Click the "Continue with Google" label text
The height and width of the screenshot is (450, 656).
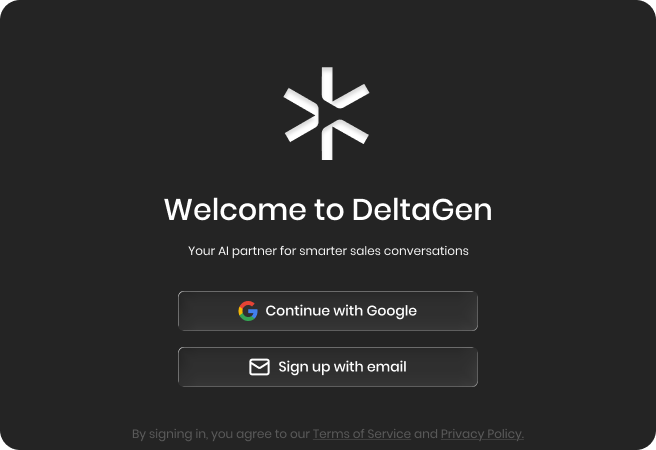341,311
